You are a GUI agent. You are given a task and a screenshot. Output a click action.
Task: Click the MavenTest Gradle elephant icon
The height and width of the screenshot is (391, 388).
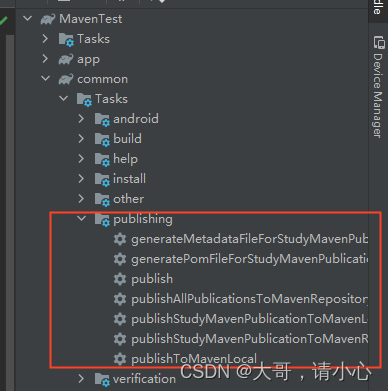point(48,19)
